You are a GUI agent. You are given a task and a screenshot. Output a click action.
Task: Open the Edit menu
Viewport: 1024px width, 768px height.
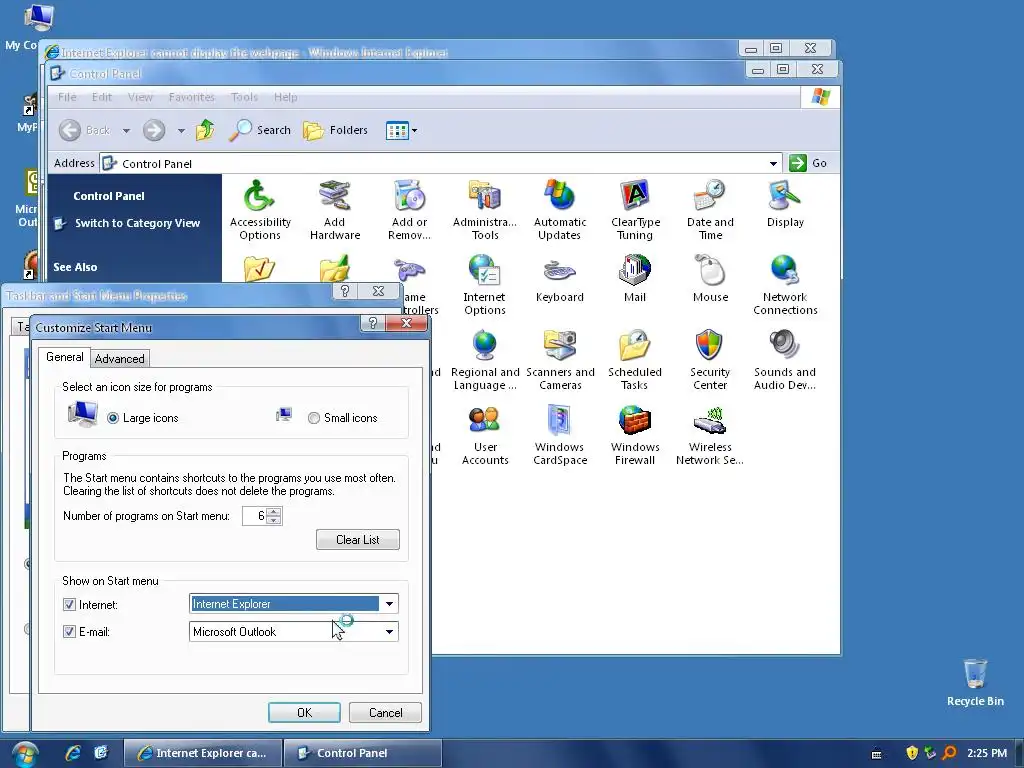101,97
